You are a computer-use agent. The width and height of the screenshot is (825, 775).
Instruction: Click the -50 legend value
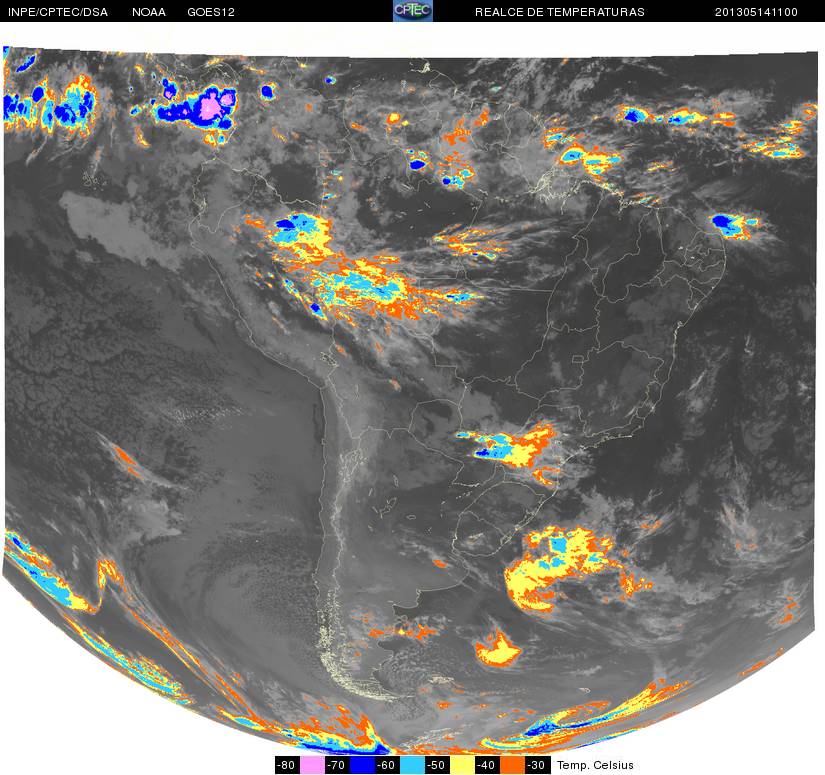tap(437, 765)
